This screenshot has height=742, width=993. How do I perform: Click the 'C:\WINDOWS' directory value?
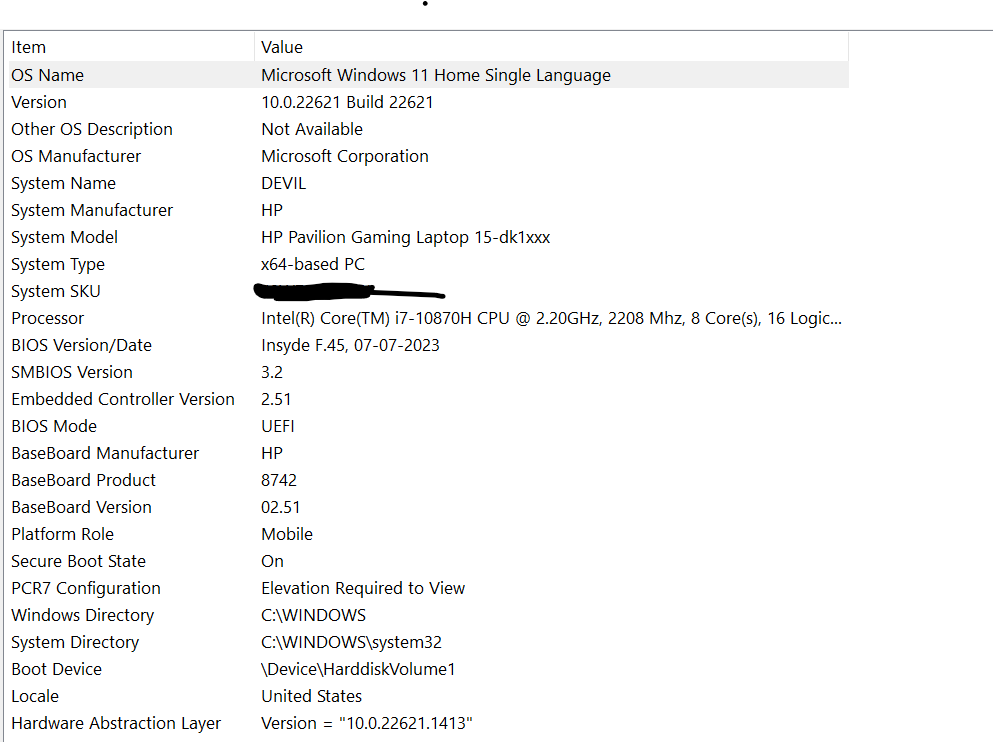point(313,615)
